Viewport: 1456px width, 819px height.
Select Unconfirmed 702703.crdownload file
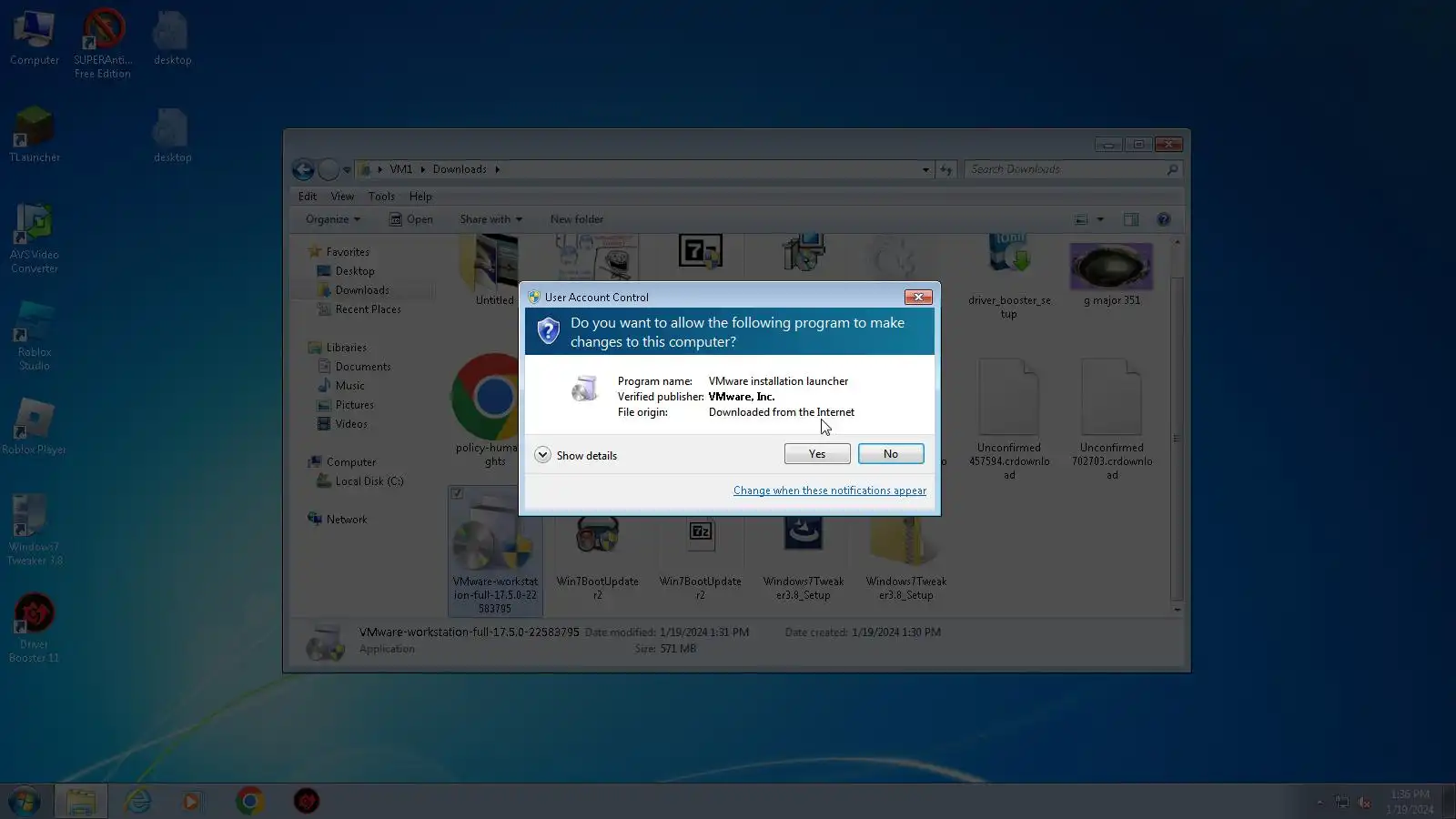1112,420
